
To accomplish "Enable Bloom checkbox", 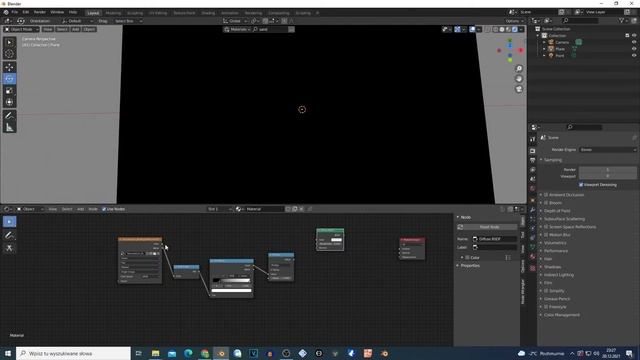I will [x=546, y=203].
